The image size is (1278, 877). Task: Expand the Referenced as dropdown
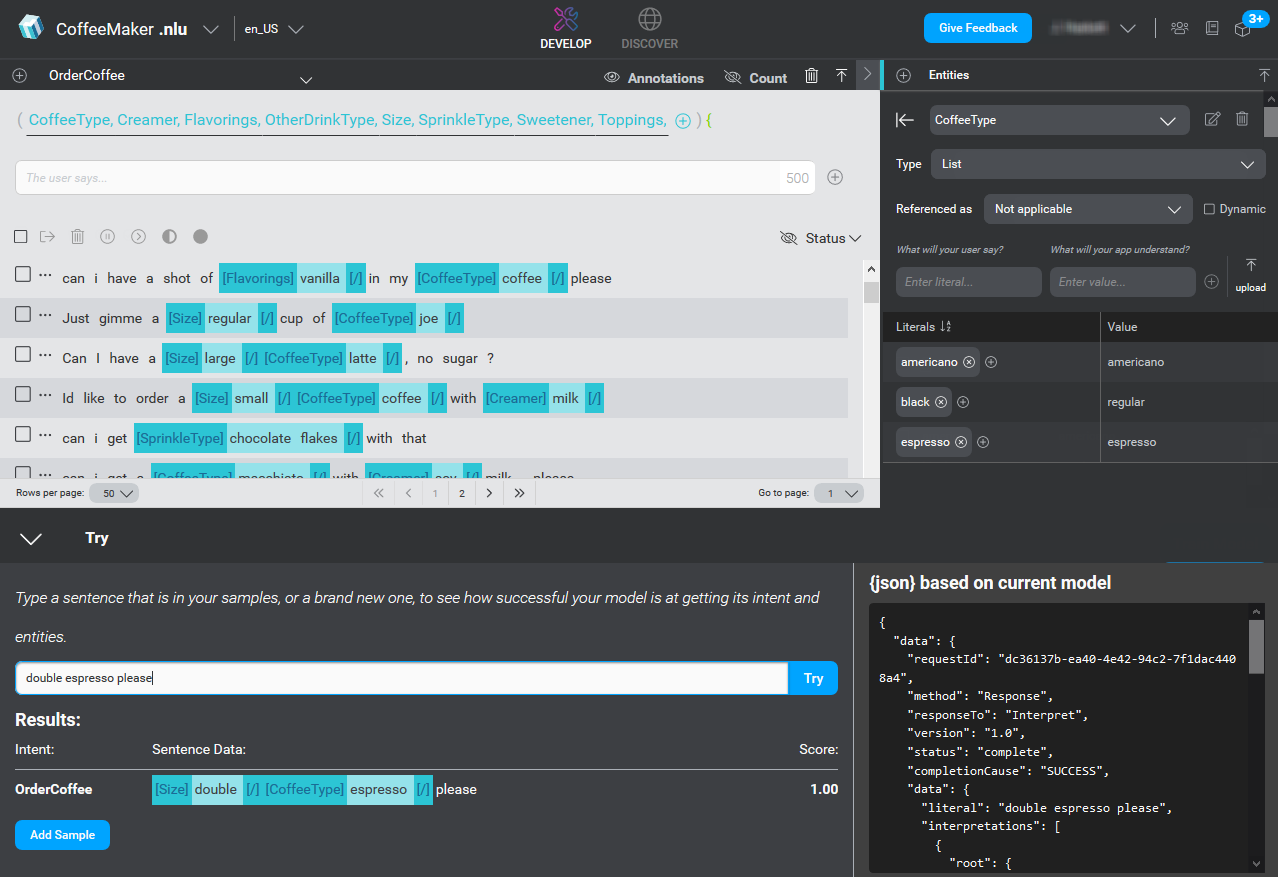click(1087, 209)
